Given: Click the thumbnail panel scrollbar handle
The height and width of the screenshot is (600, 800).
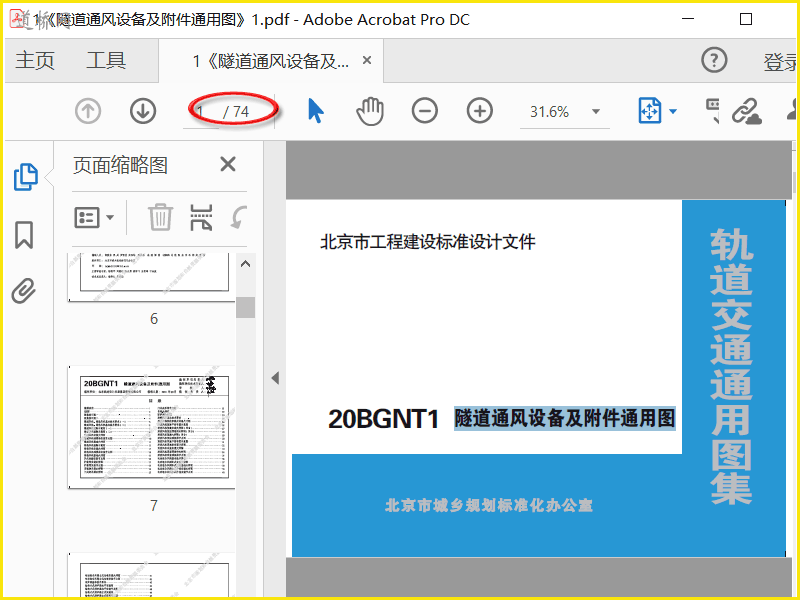Looking at the screenshot, I should pyautogui.click(x=245, y=308).
